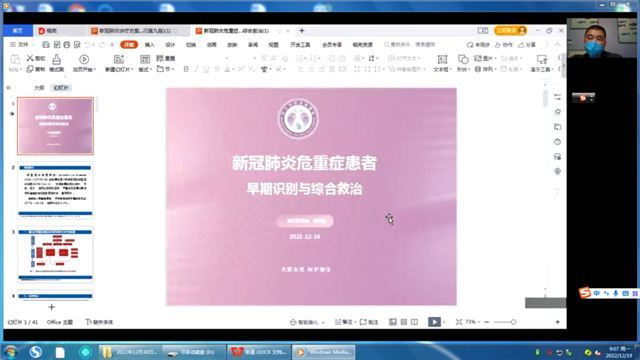Image resolution: width=640 pixels, height=360 pixels.
Task: Start slideshow from current slide play icon
Action: [84, 60]
